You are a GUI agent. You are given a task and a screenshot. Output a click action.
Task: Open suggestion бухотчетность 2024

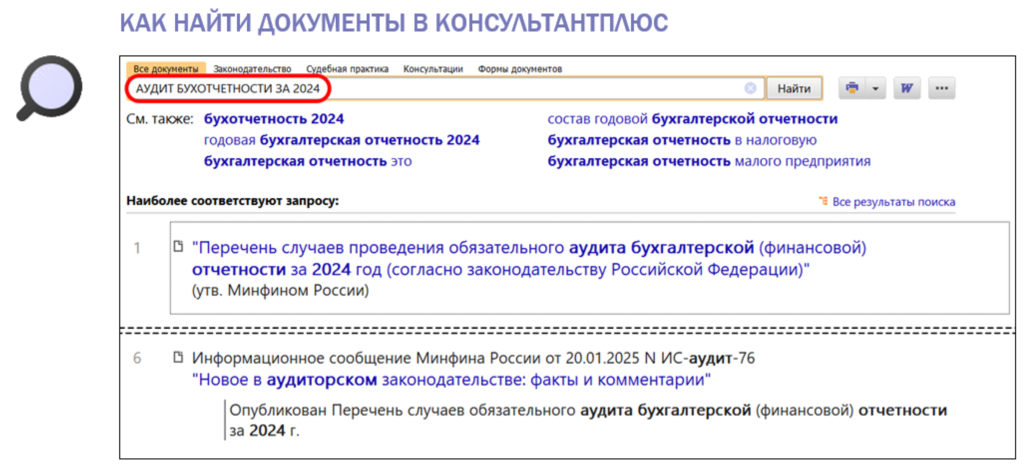(x=274, y=120)
